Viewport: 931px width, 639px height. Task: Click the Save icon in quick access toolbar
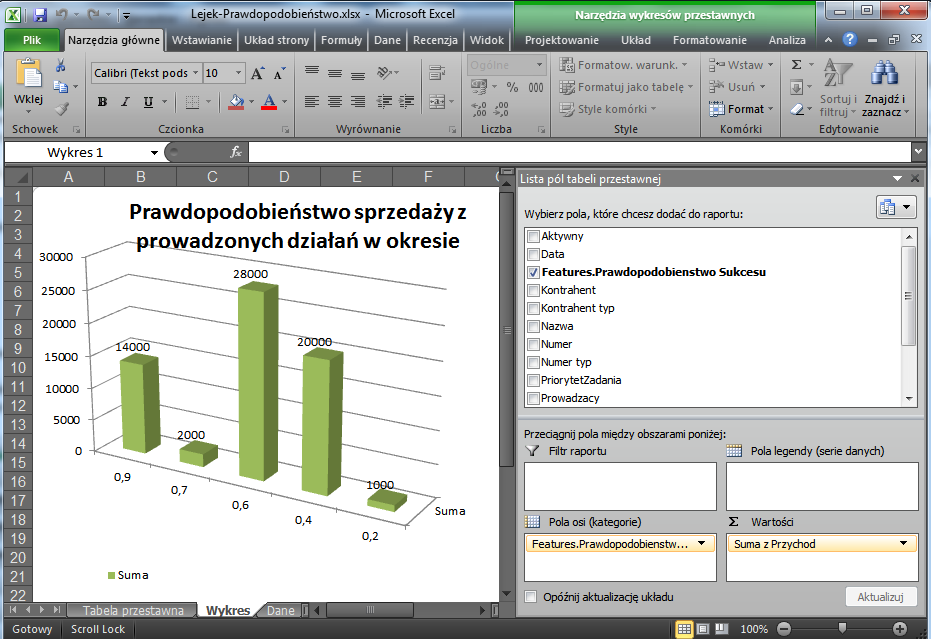[x=40, y=14]
